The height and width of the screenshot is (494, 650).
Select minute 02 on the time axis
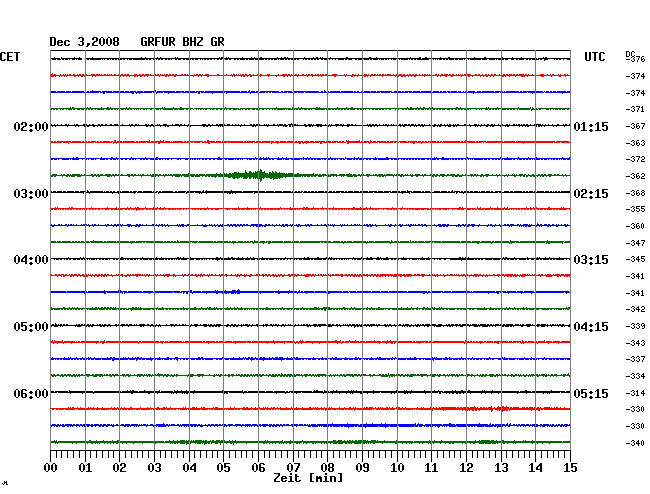119,468
